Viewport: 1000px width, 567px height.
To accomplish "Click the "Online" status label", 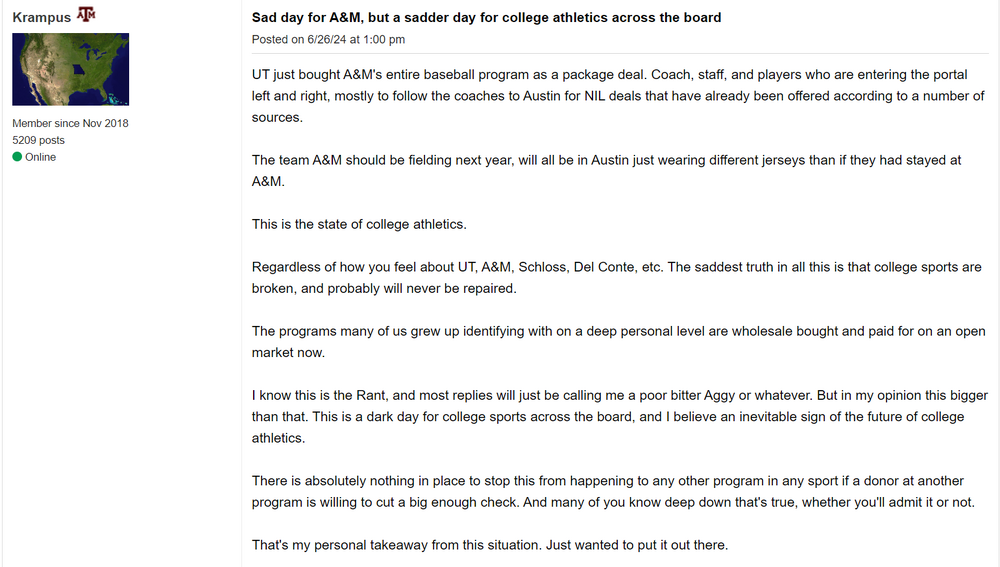I will tap(41, 157).
